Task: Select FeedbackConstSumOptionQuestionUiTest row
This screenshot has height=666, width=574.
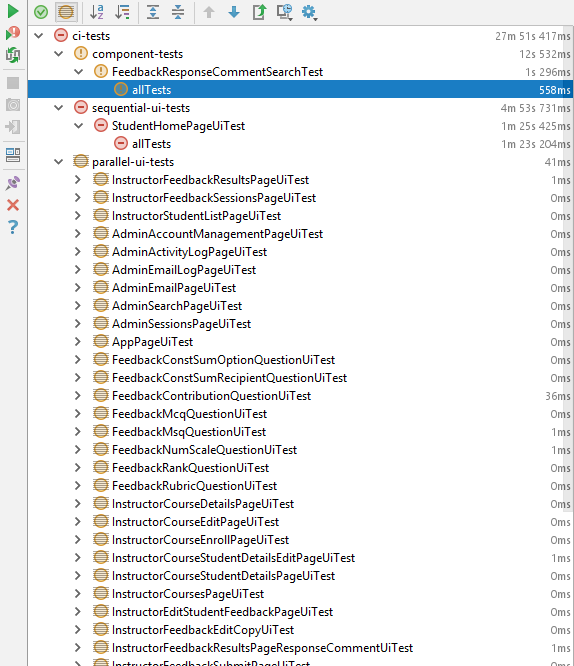Action: click(300, 360)
